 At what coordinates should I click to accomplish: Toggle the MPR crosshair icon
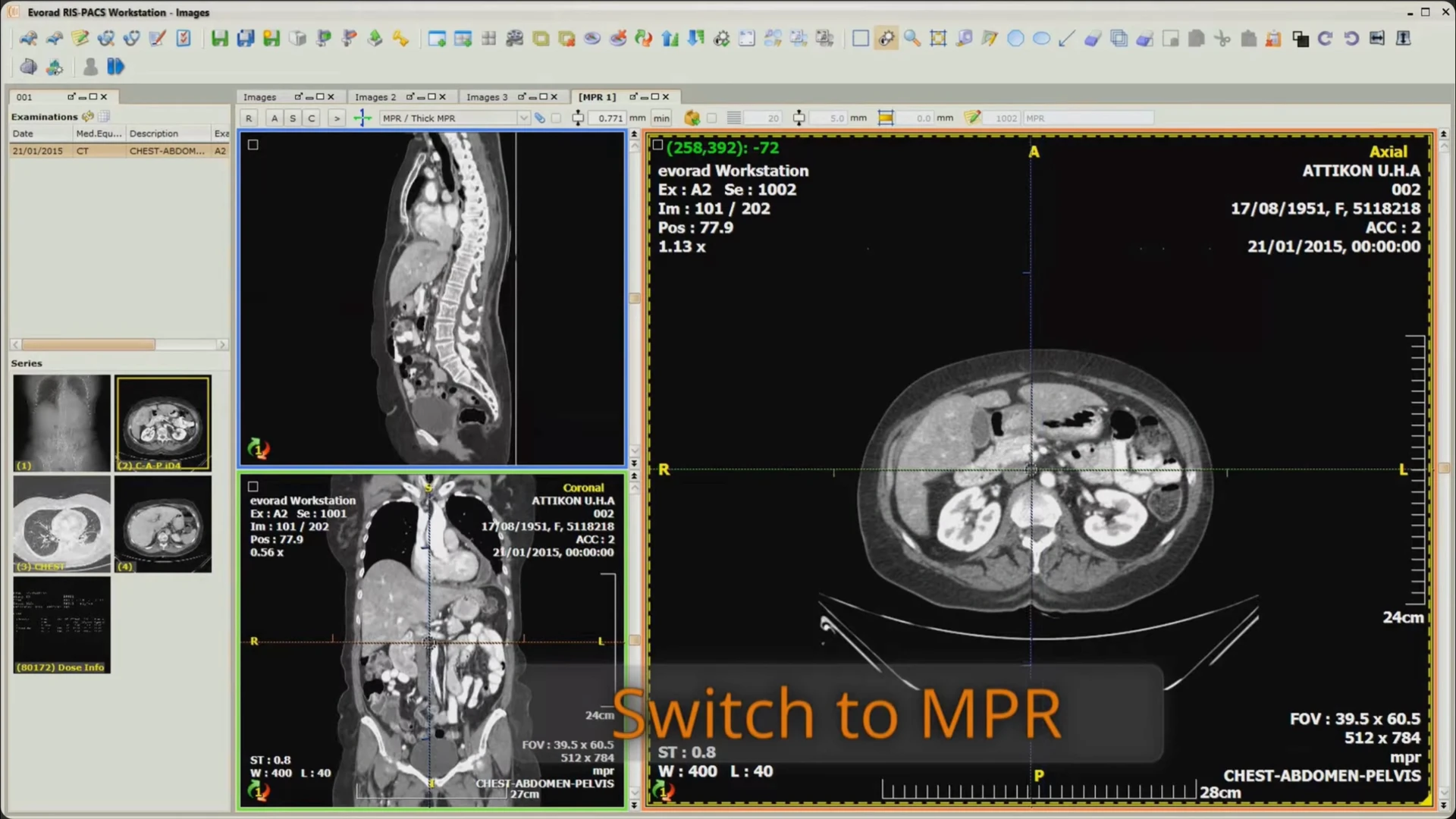pyautogui.click(x=362, y=118)
